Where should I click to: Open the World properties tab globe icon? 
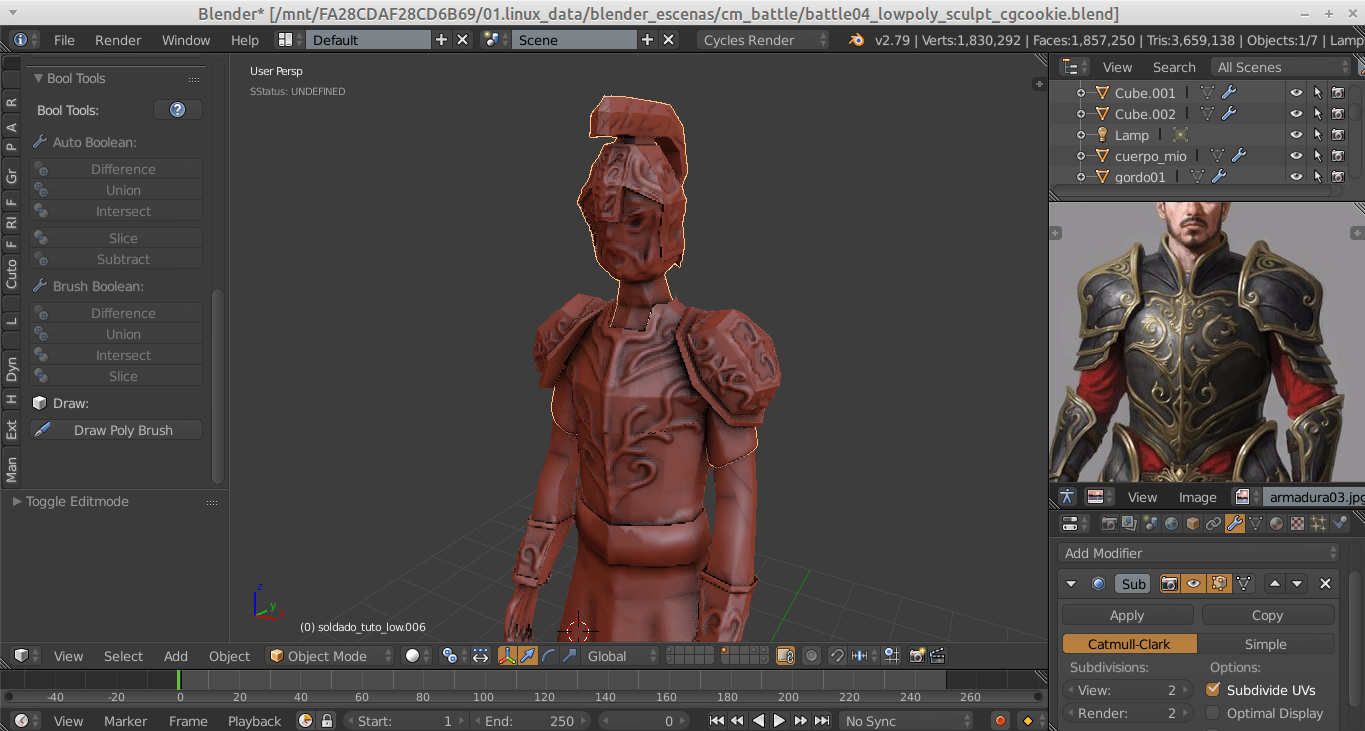(x=1171, y=523)
